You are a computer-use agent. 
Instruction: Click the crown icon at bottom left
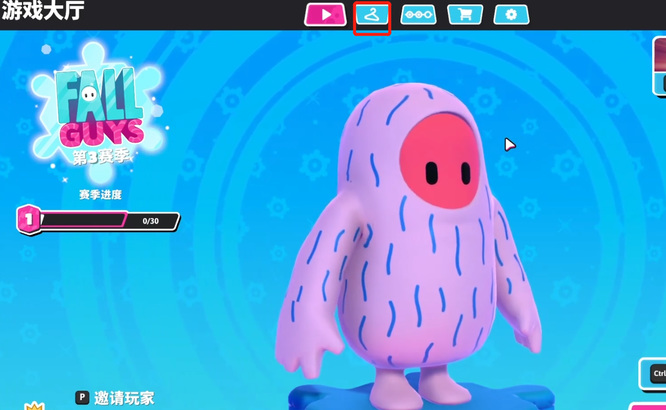coord(35,405)
